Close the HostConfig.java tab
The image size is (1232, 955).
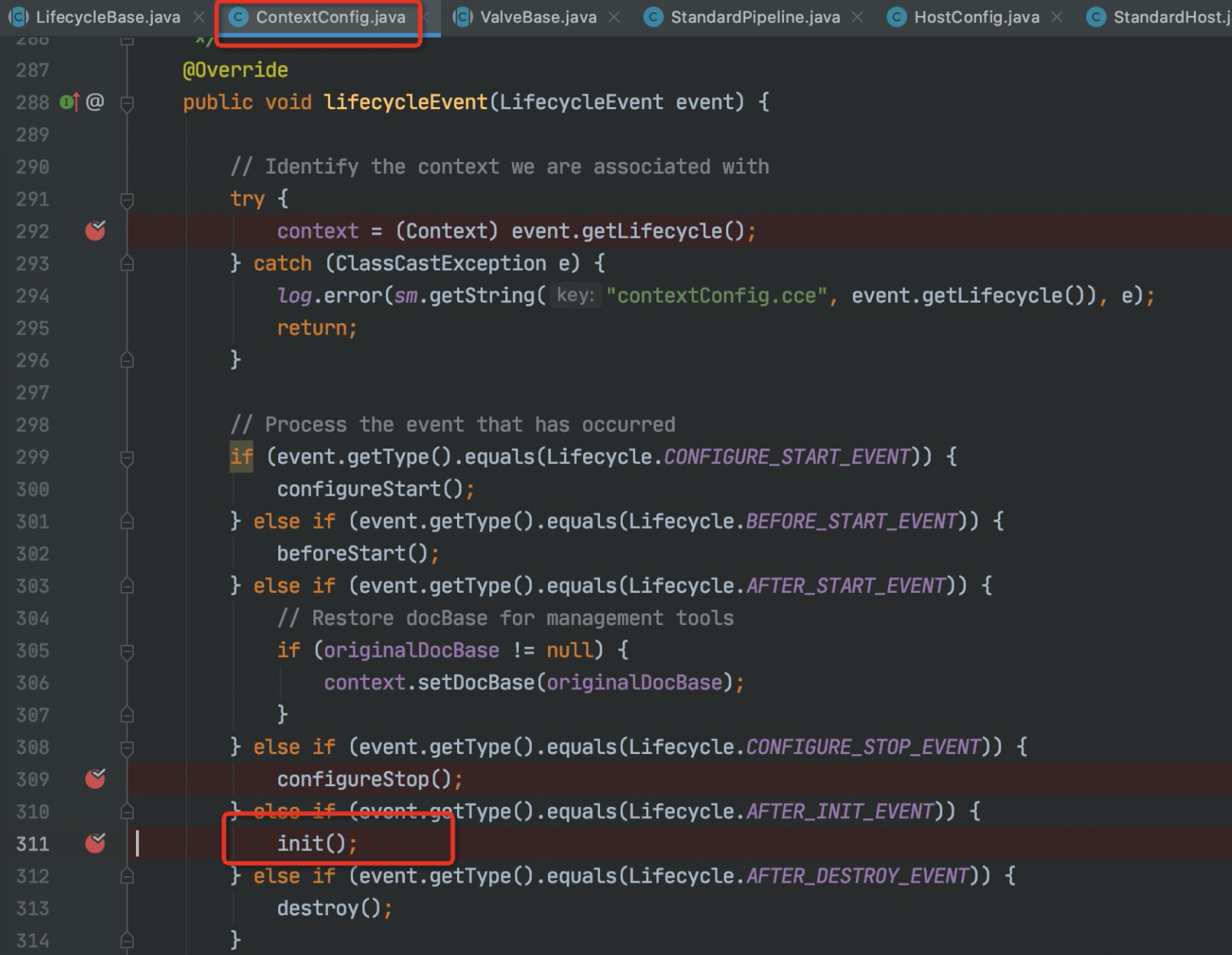(x=1057, y=17)
